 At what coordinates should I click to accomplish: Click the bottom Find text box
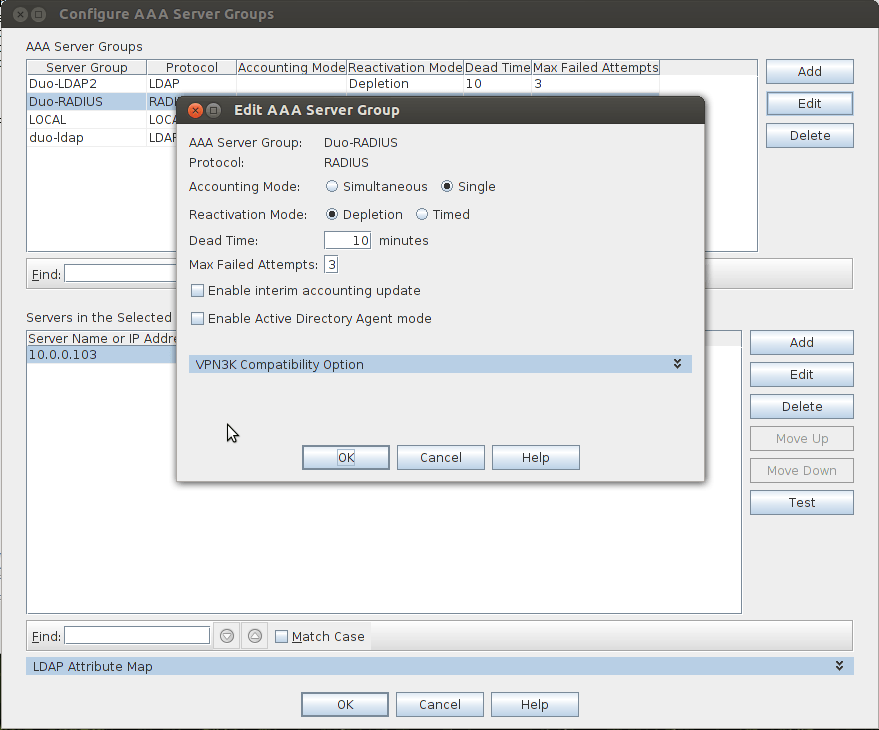(x=137, y=635)
